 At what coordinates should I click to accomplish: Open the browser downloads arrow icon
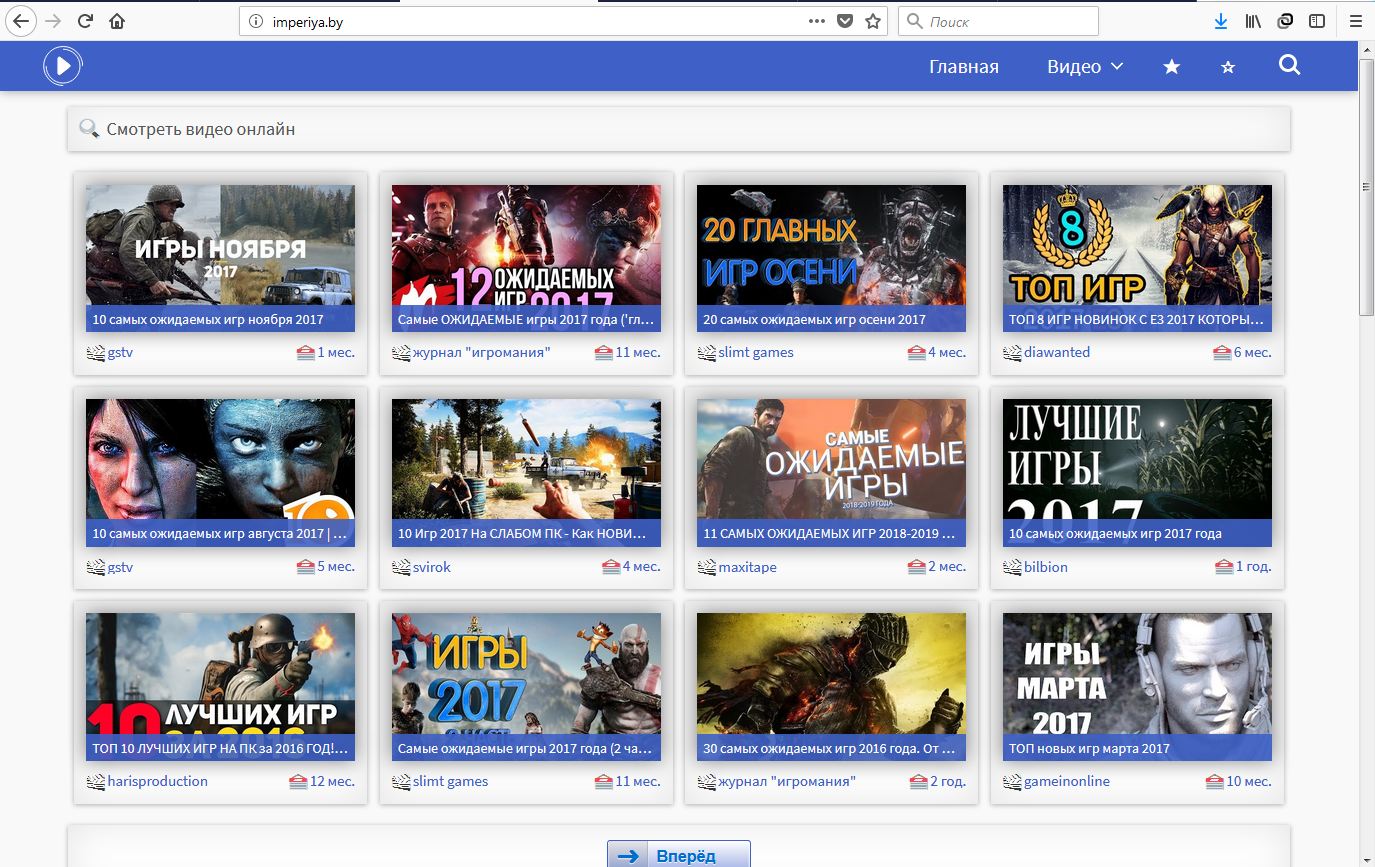(x=1221, y=21)
